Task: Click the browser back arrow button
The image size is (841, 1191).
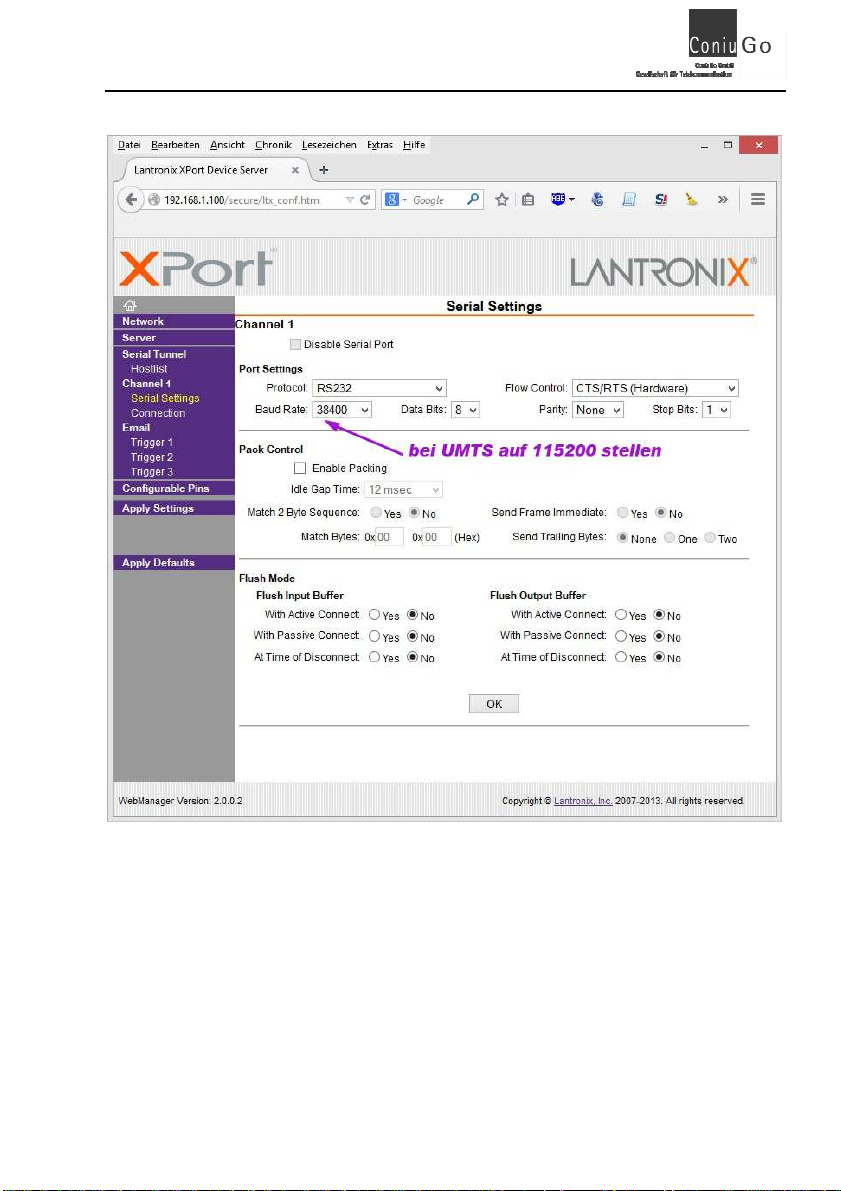Action: pos(131,200)
